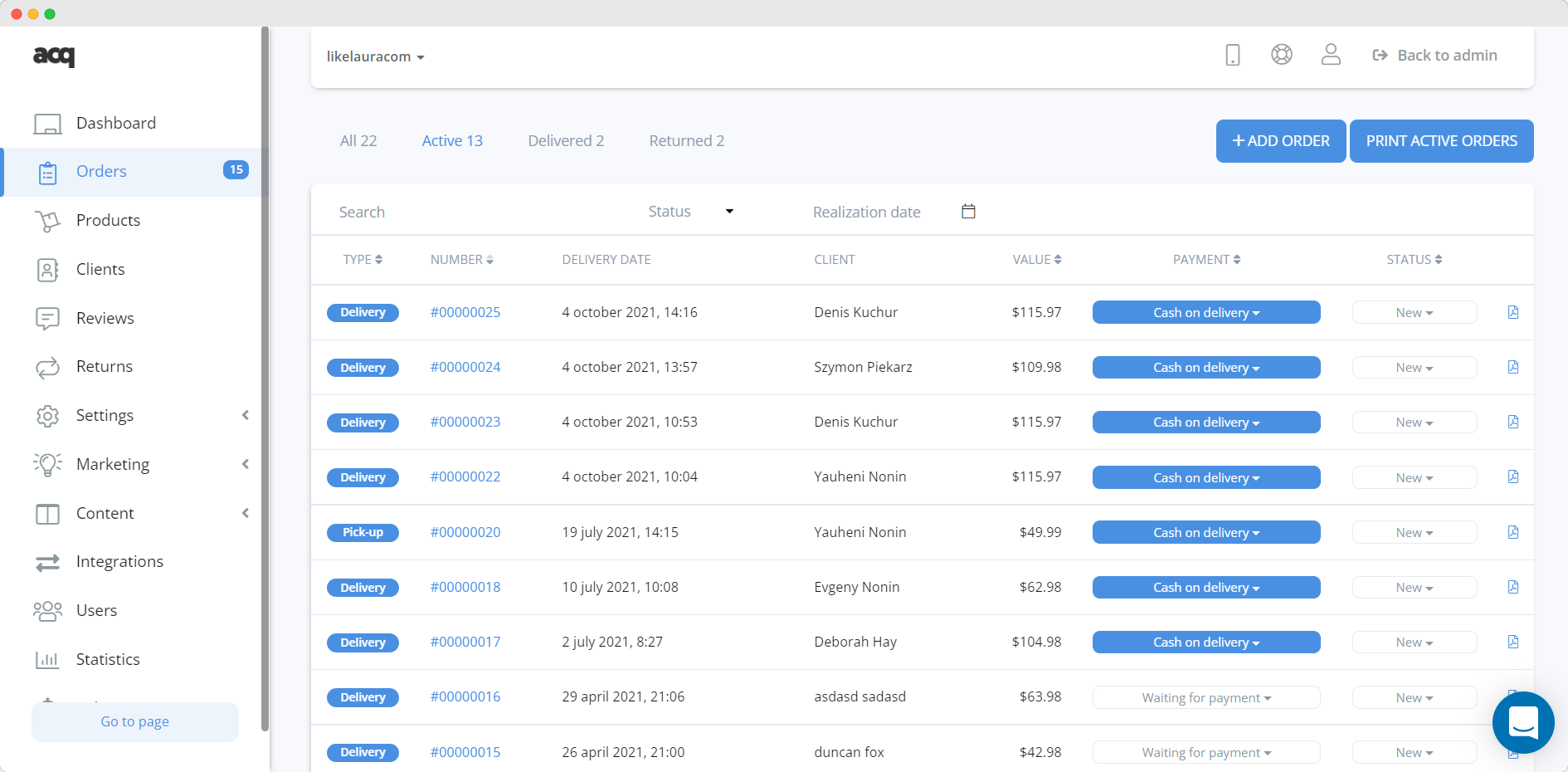Switch to the Delivered 2 tab

[566, 141]
